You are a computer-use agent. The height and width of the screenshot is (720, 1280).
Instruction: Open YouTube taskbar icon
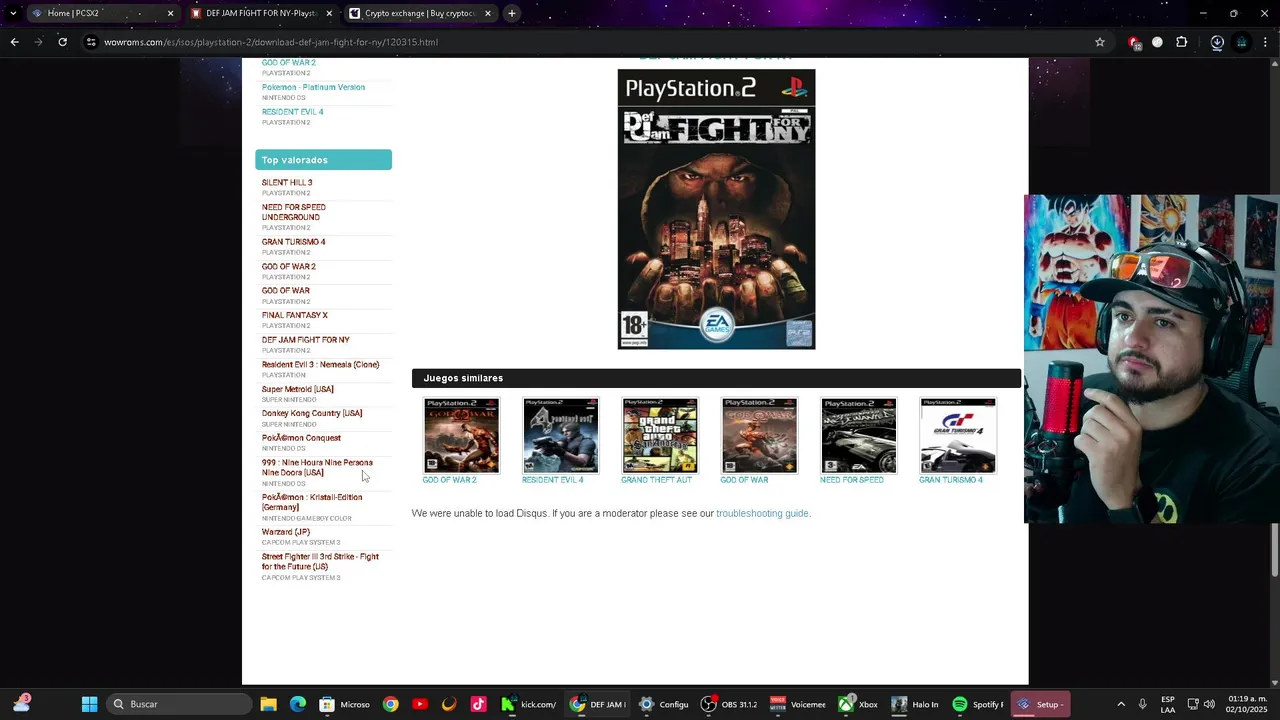(419, 704)
